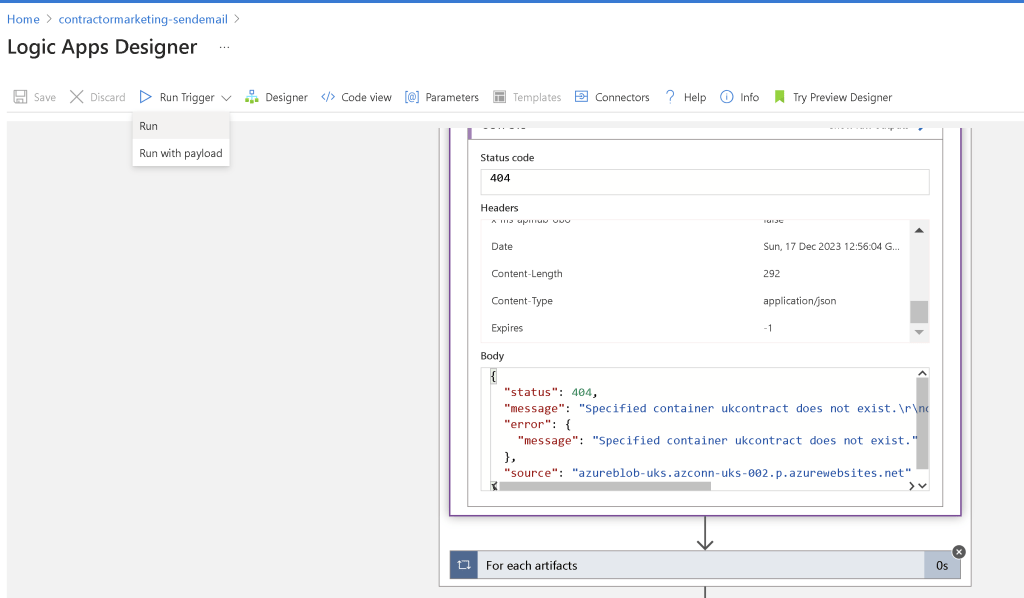Expand the Run Trigger dropdown chevron
Image resolution: width=1024 pixels, height=598 pixels.
tap(227, 98)
